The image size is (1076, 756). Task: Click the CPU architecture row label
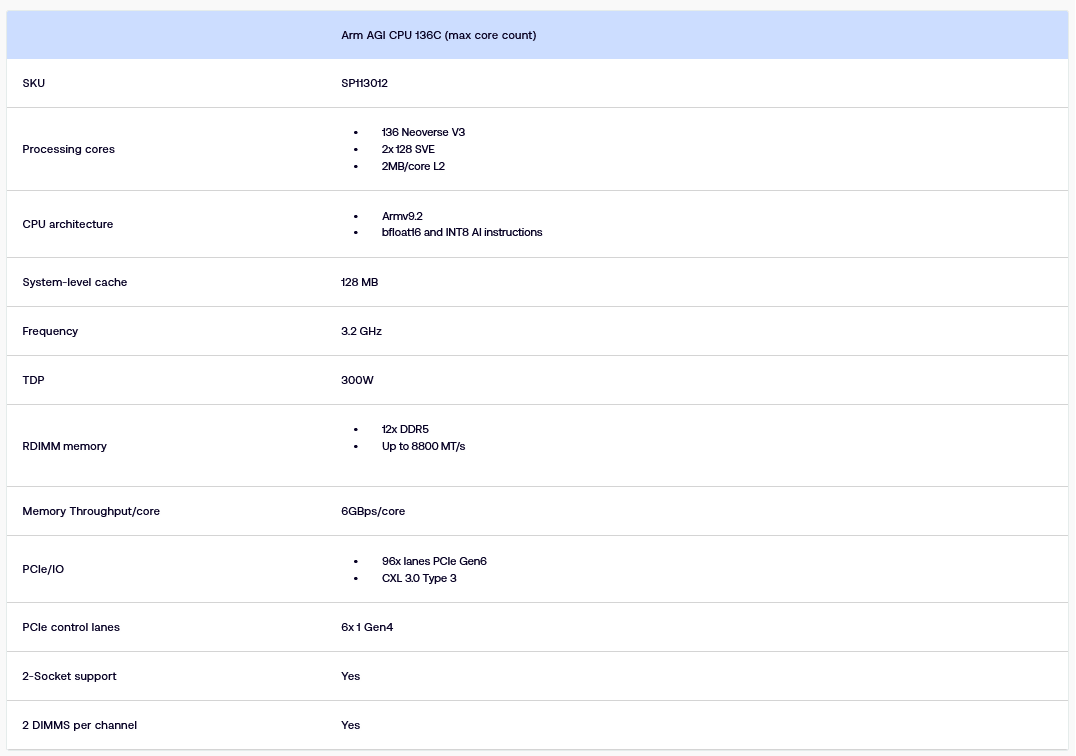68,224
